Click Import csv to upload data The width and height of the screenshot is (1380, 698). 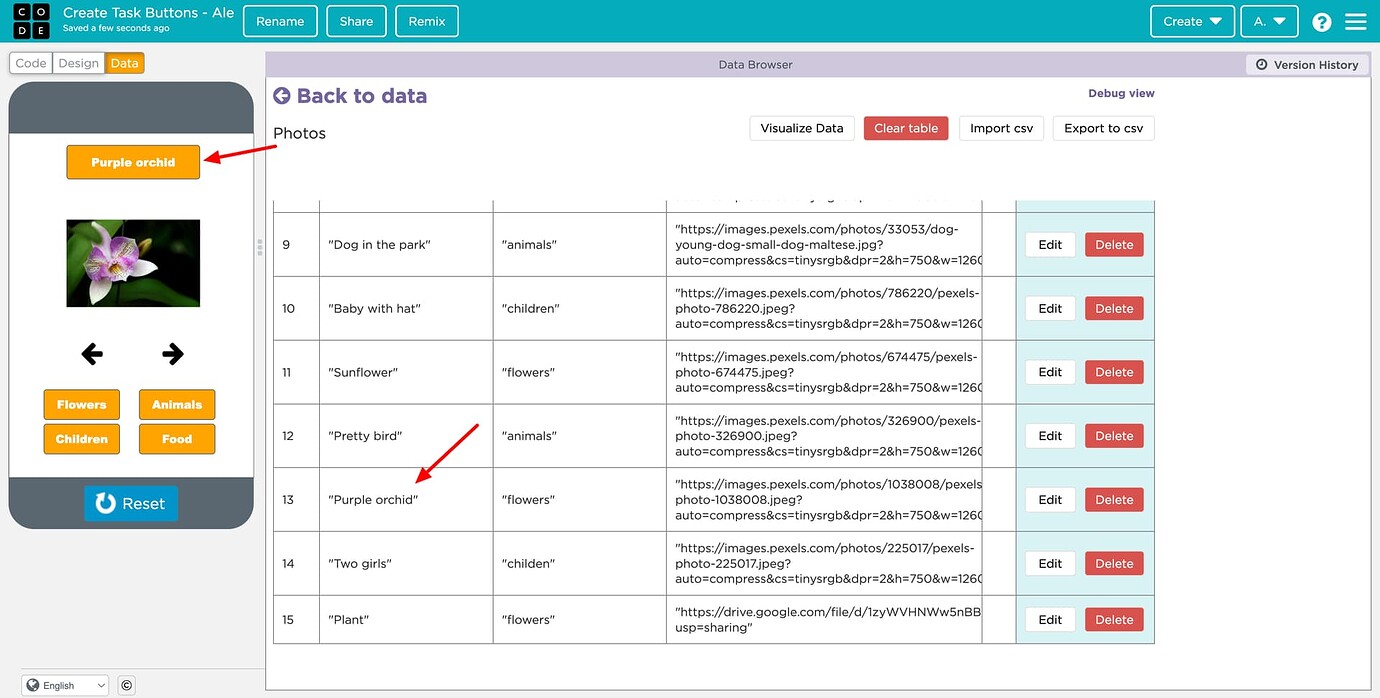point(1001,128)
